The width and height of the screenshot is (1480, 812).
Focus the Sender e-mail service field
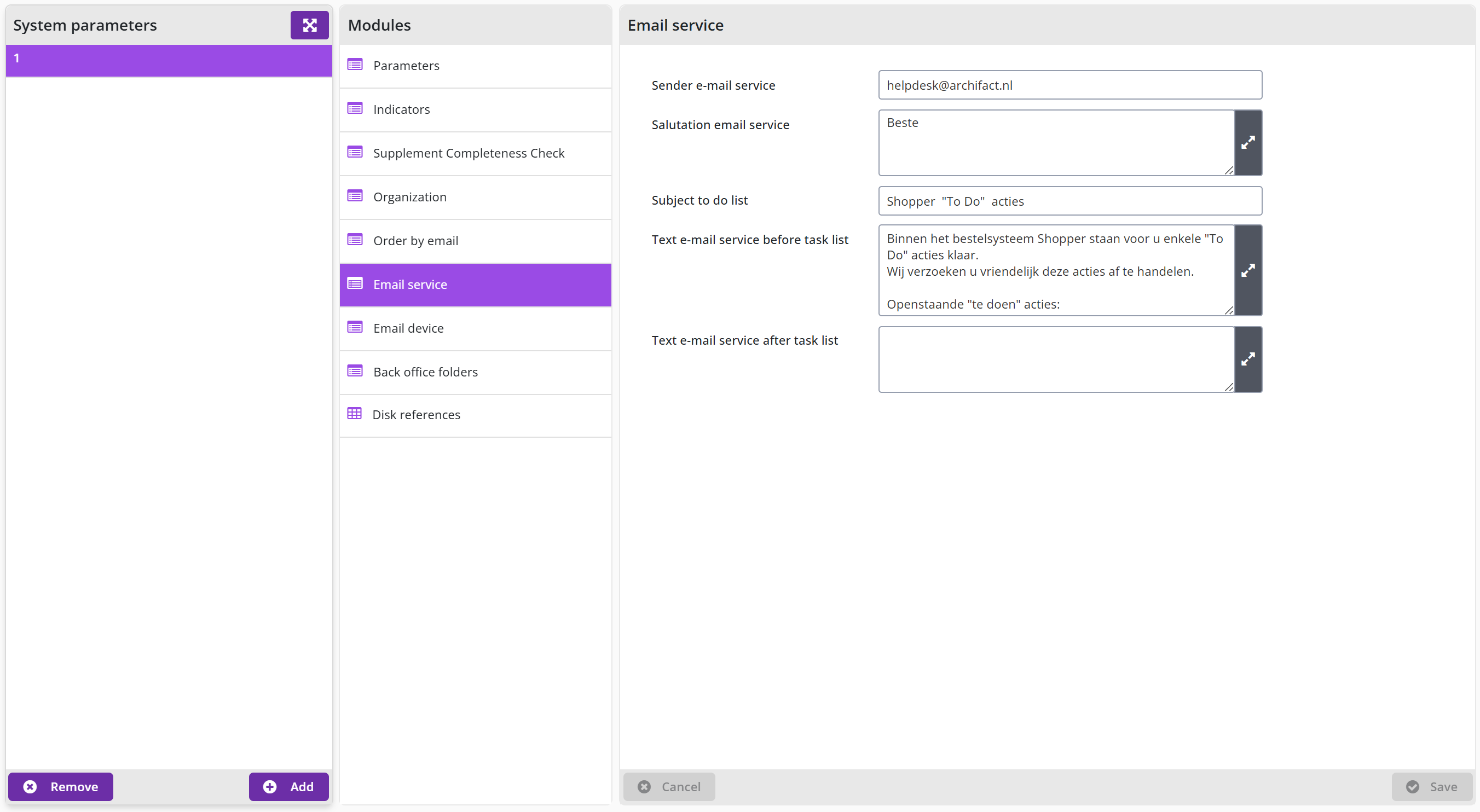coord(1070,85)
